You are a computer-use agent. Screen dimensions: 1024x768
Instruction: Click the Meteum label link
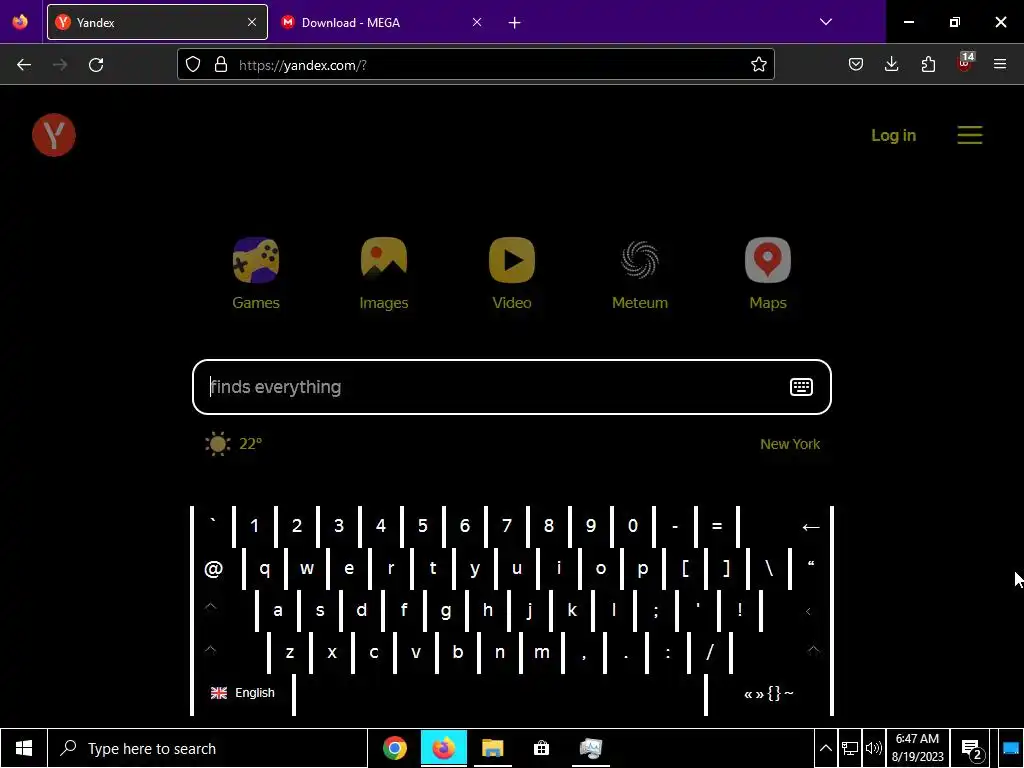click(x=640, y=303)
